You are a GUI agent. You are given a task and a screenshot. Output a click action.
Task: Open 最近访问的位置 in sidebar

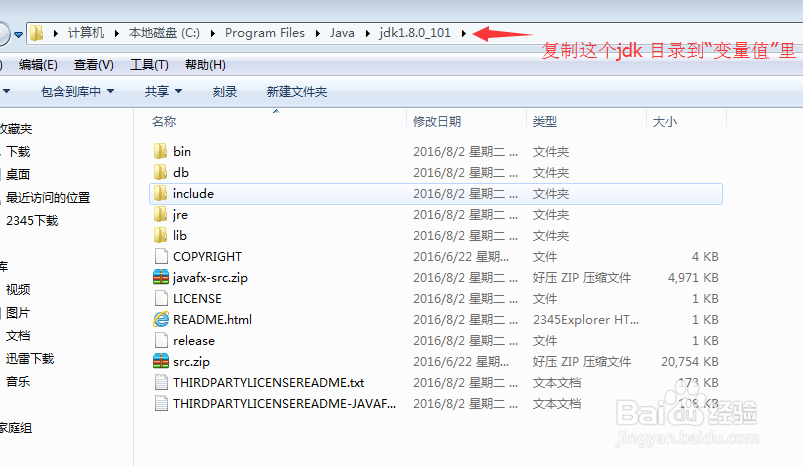[x=48, y=198]
